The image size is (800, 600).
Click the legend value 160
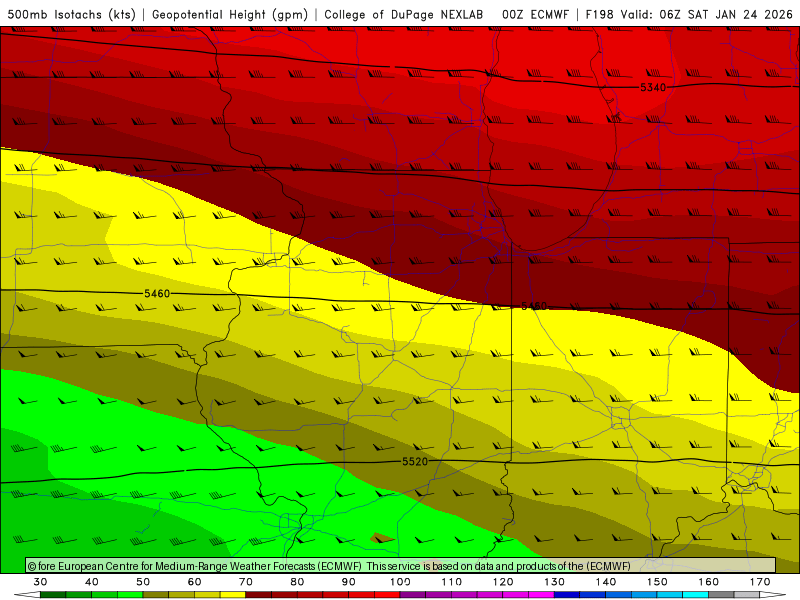pyautogui.click(x=709, y=582)
